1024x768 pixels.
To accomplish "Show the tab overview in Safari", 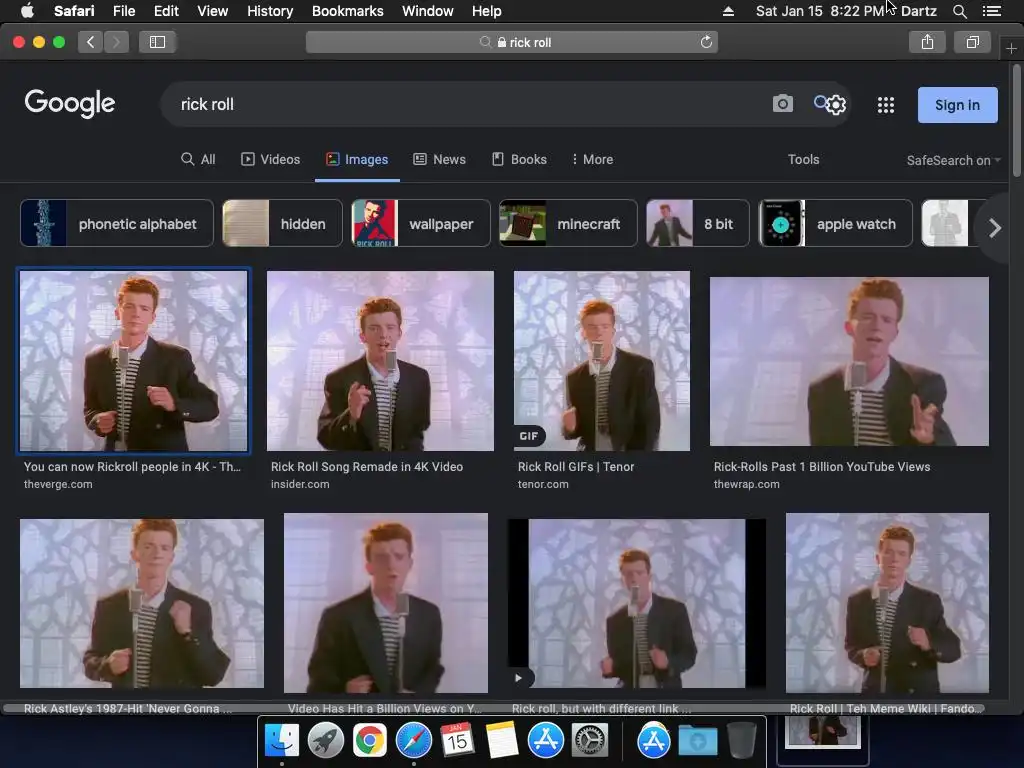I will (x=972, y=42).
